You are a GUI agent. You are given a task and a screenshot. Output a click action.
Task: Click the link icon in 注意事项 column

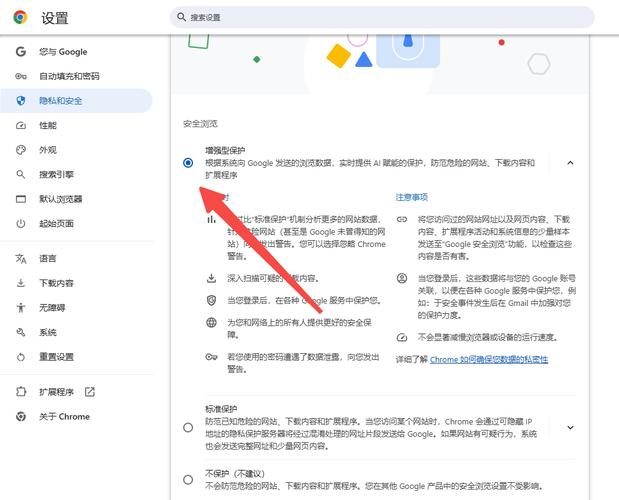tap(401, 219)
